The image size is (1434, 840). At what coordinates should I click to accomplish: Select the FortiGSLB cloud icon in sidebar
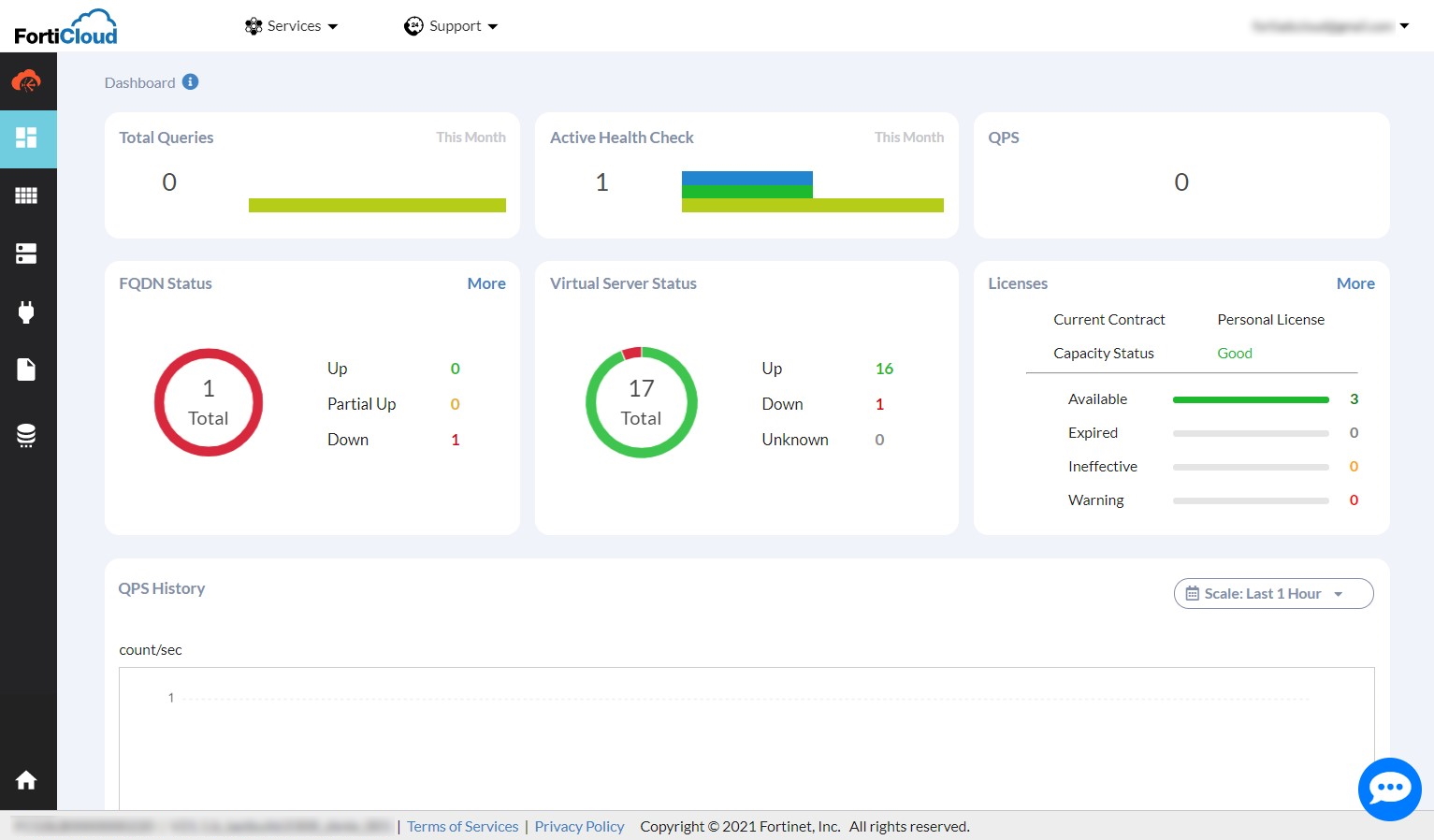[x=28, y=80]
